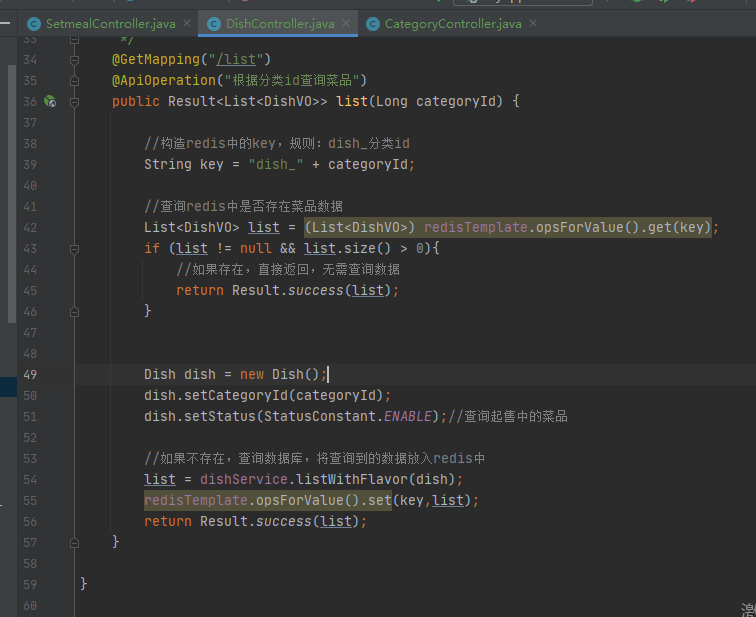Image resolution: width=756 pixels, height=617 pixels.
Task: Close the CategoryController.java tab
Action: (533, 23)
